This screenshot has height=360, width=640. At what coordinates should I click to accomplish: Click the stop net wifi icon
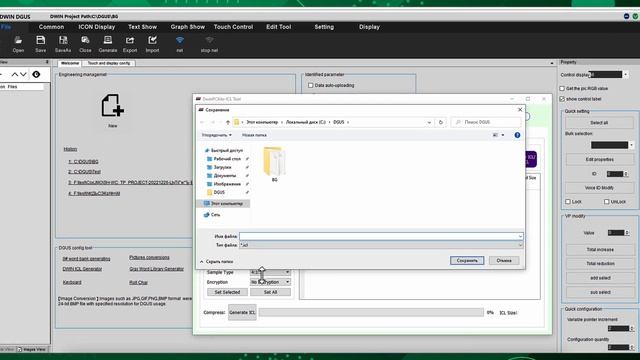pos(209,40)
